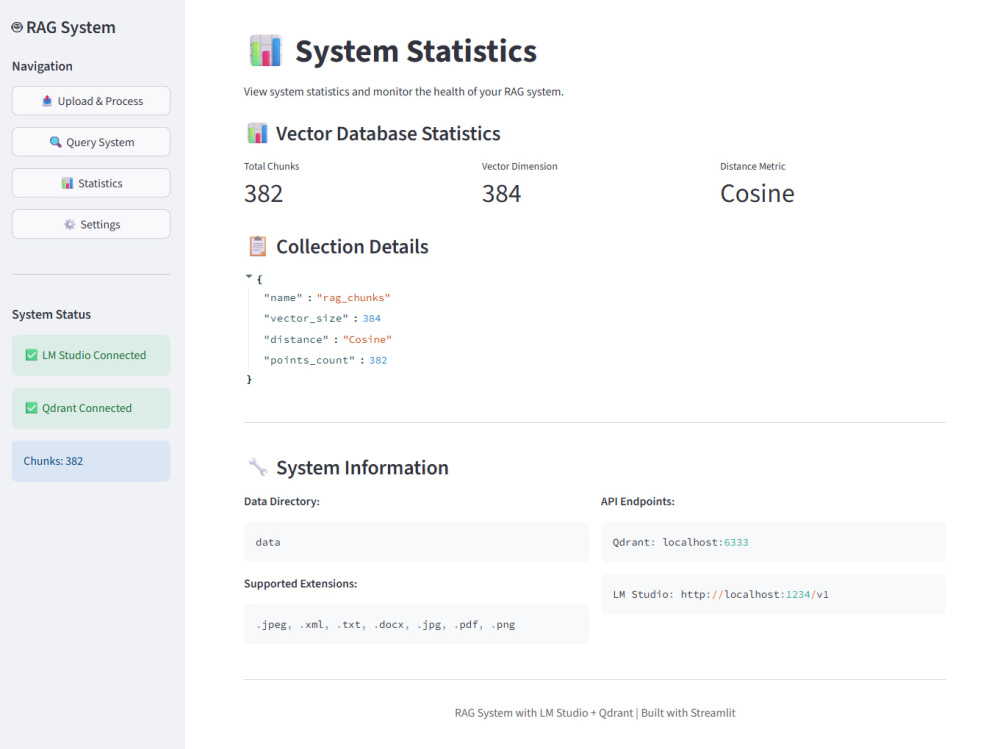Open the Statistics page
Image resolution: width=1000 pixels, height=749 pixels.
(91, 183)
